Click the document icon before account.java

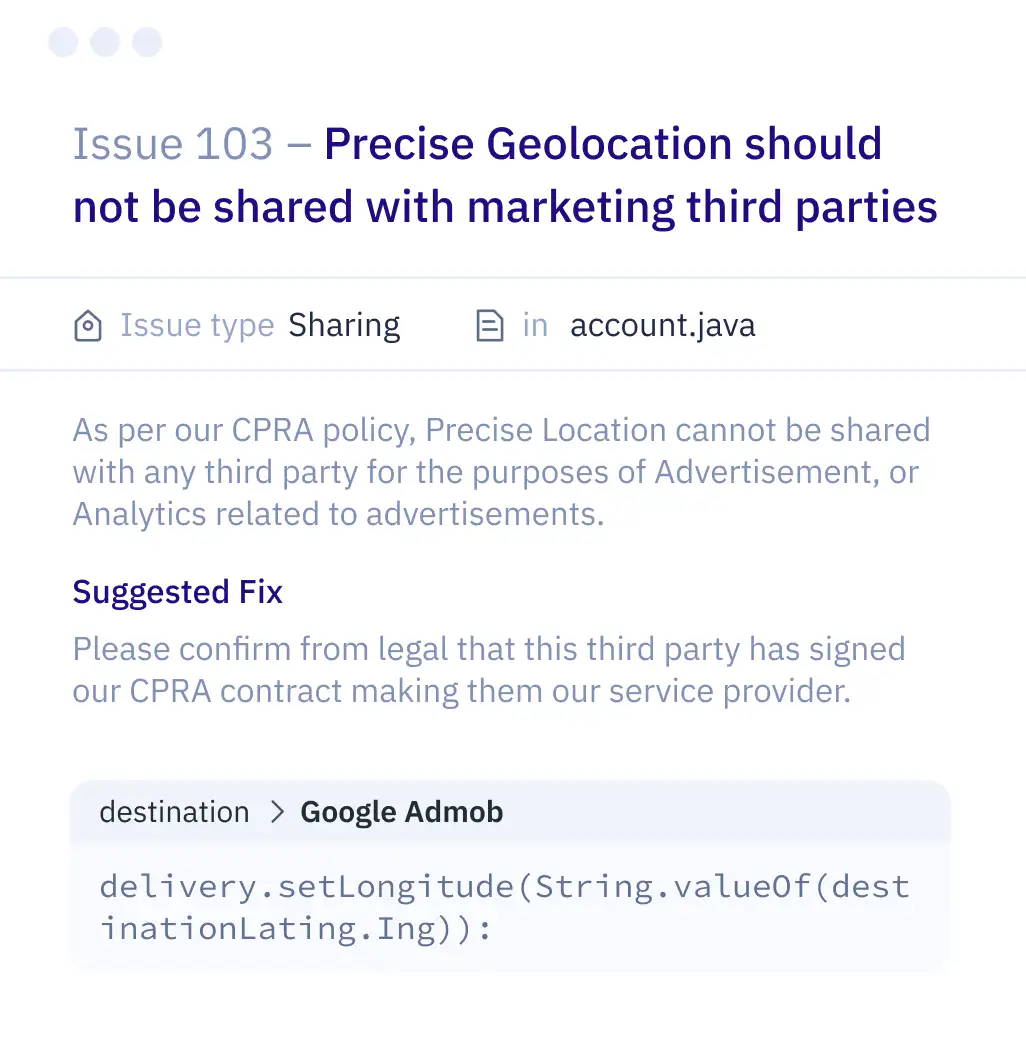[x=488, y=325]
